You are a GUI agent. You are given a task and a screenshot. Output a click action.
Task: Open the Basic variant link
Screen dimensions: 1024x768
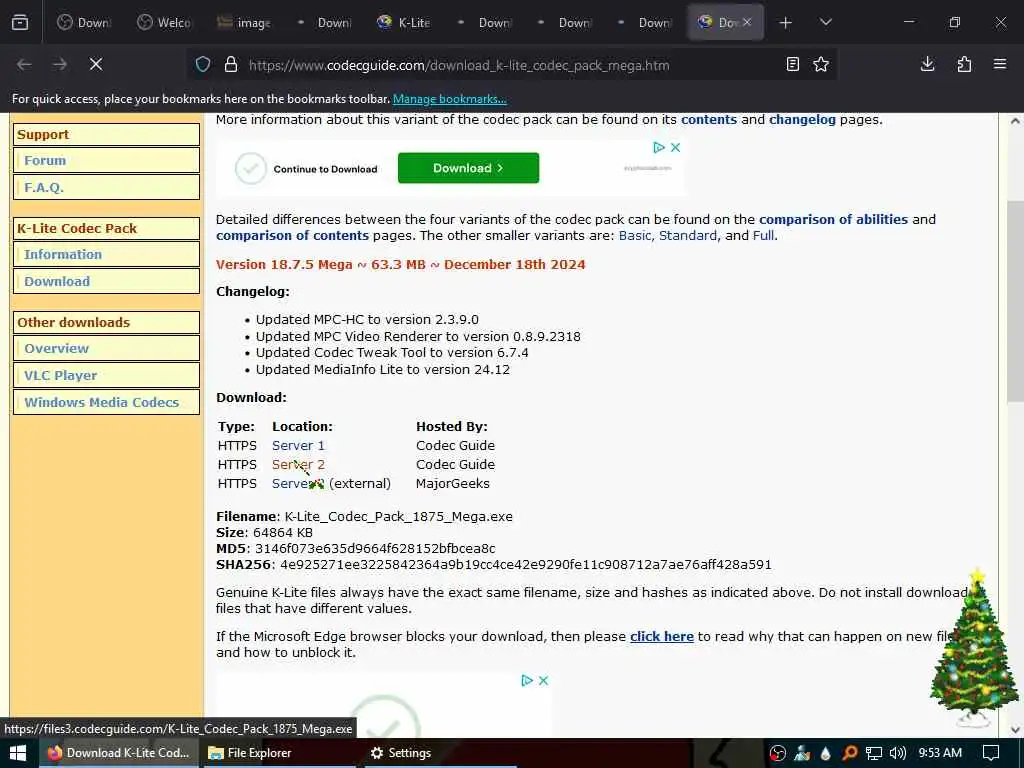click(x=635, y=235)
